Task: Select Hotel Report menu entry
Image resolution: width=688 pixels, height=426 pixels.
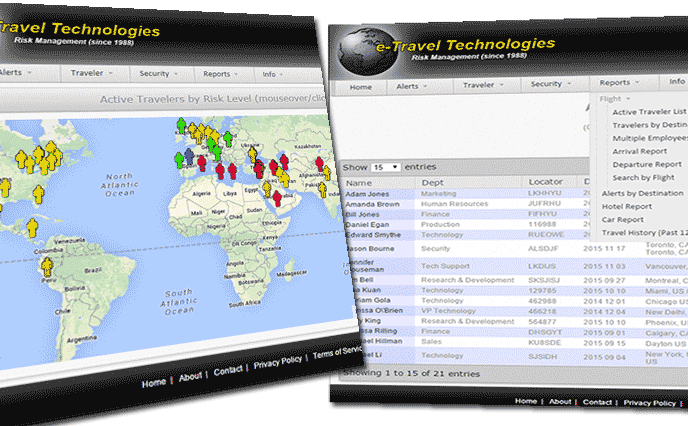Action: 627,207
